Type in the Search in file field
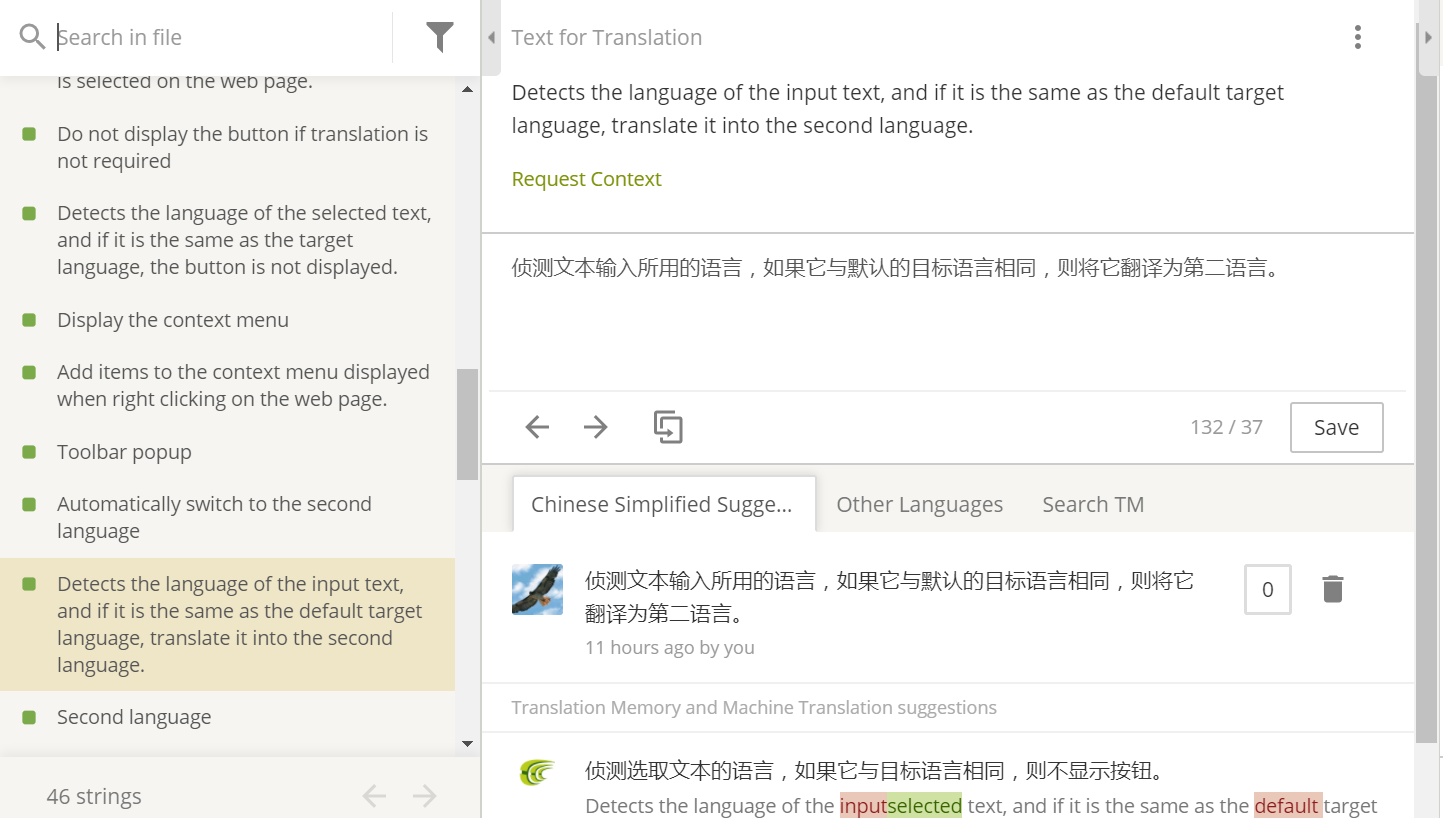The image size is (1443, 818). tap(220, 38)
